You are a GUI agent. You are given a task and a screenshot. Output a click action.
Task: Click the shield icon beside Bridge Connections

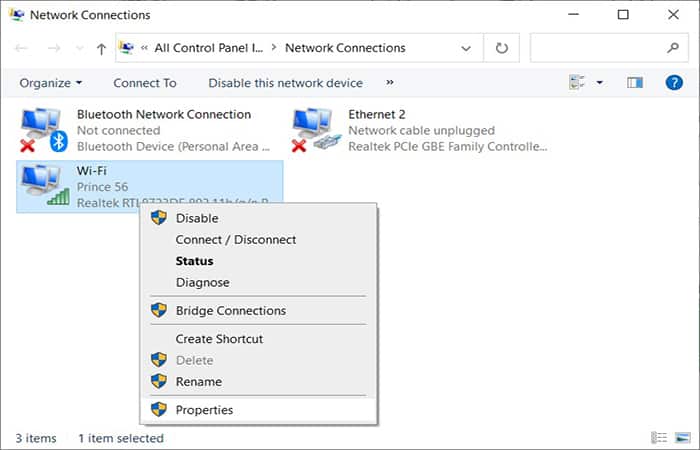pos(158,310)
